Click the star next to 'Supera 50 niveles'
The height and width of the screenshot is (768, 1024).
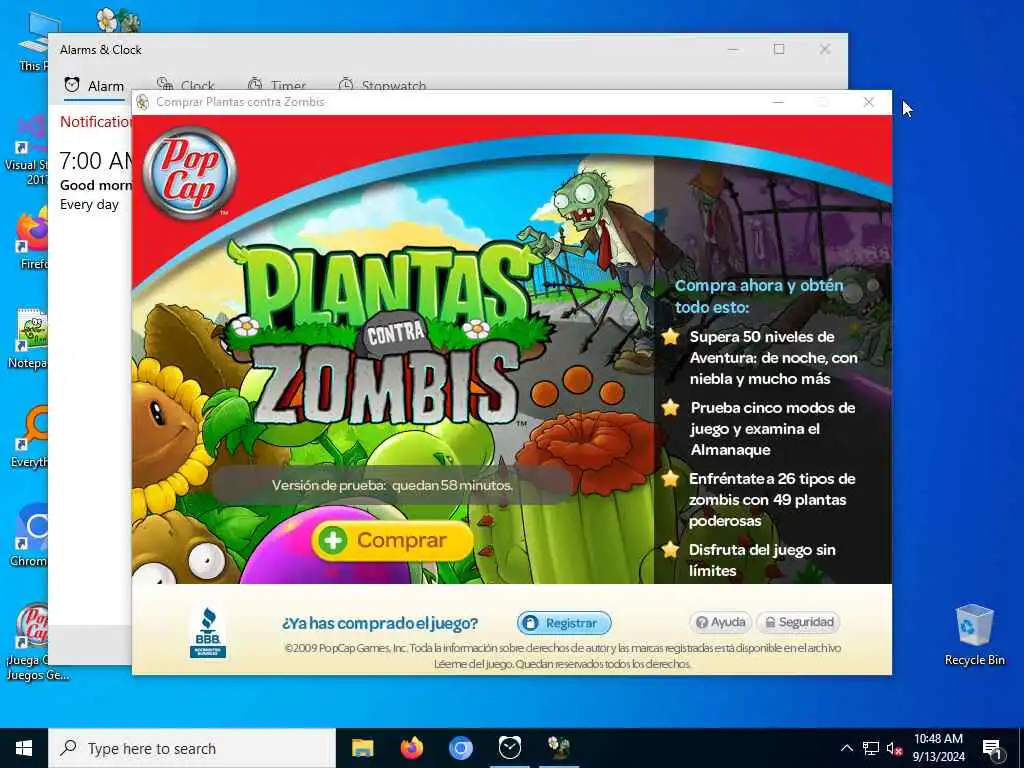(x=670, y=337)
